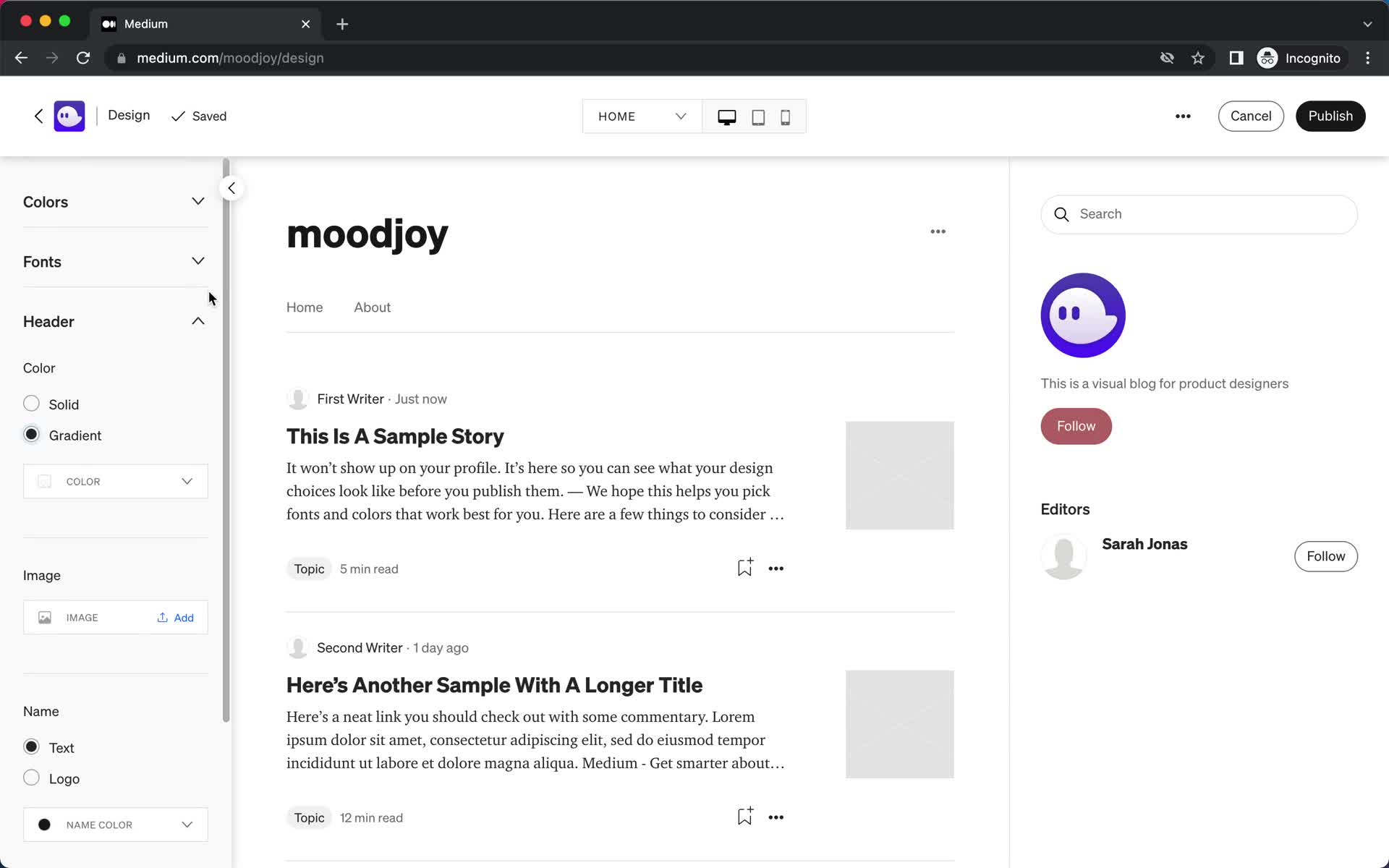Image resolution: width=1389 pixels, height=868 pixels.
Task: Select the tablet view icon
Action: tap(756, 117)
